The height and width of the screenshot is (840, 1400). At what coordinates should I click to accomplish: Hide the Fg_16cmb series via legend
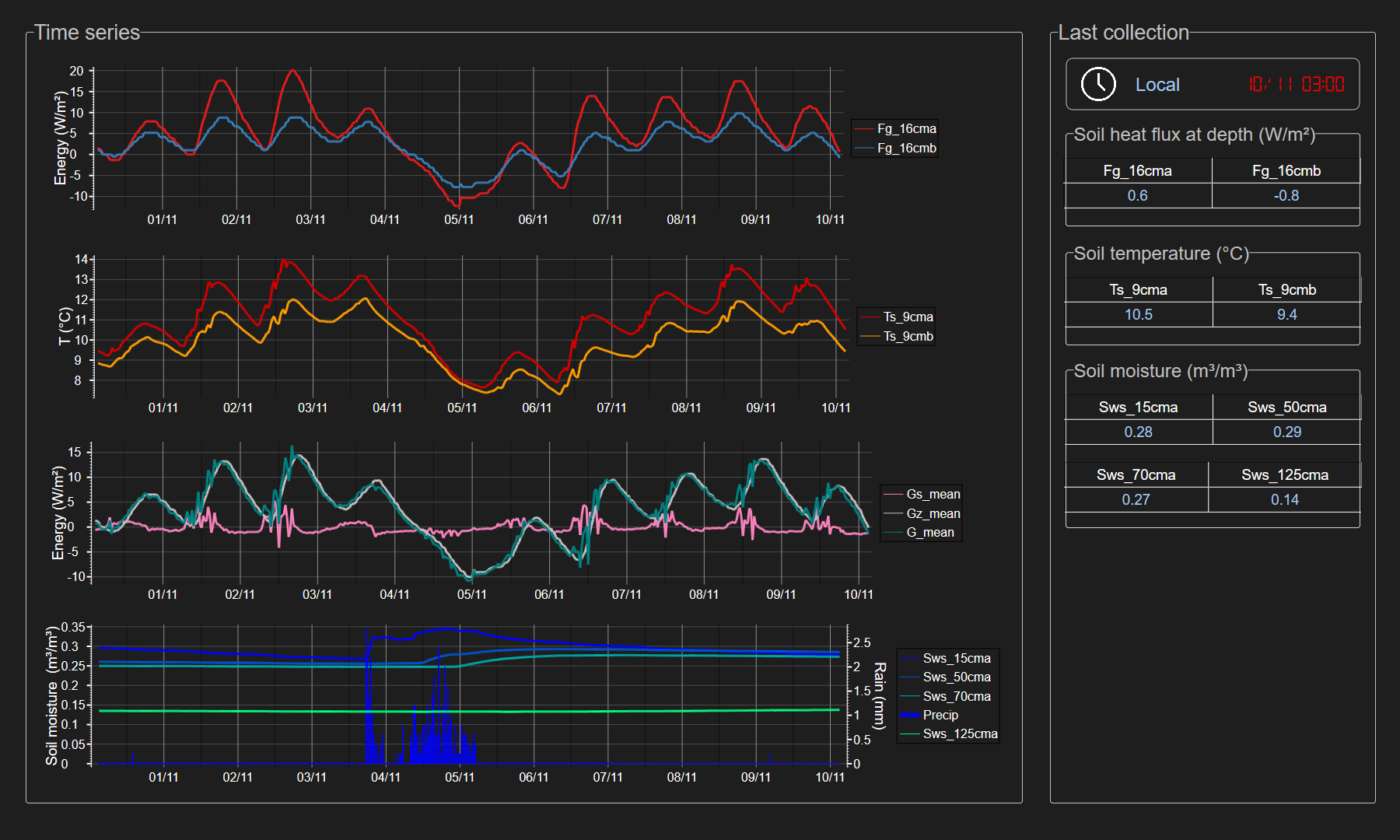coord(906,149)
